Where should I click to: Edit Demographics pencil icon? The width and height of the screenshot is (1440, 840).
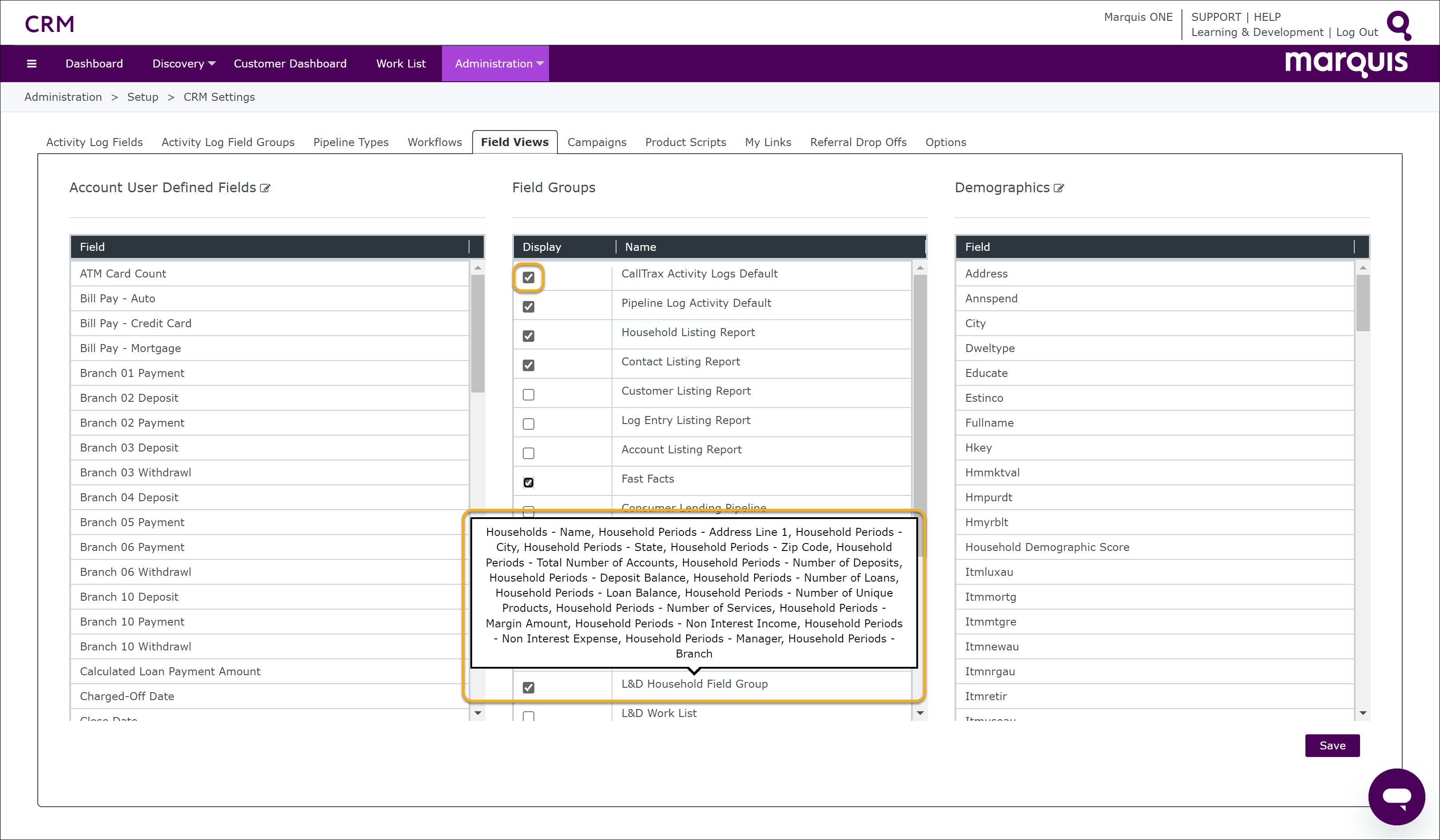tap(1059, 188)
